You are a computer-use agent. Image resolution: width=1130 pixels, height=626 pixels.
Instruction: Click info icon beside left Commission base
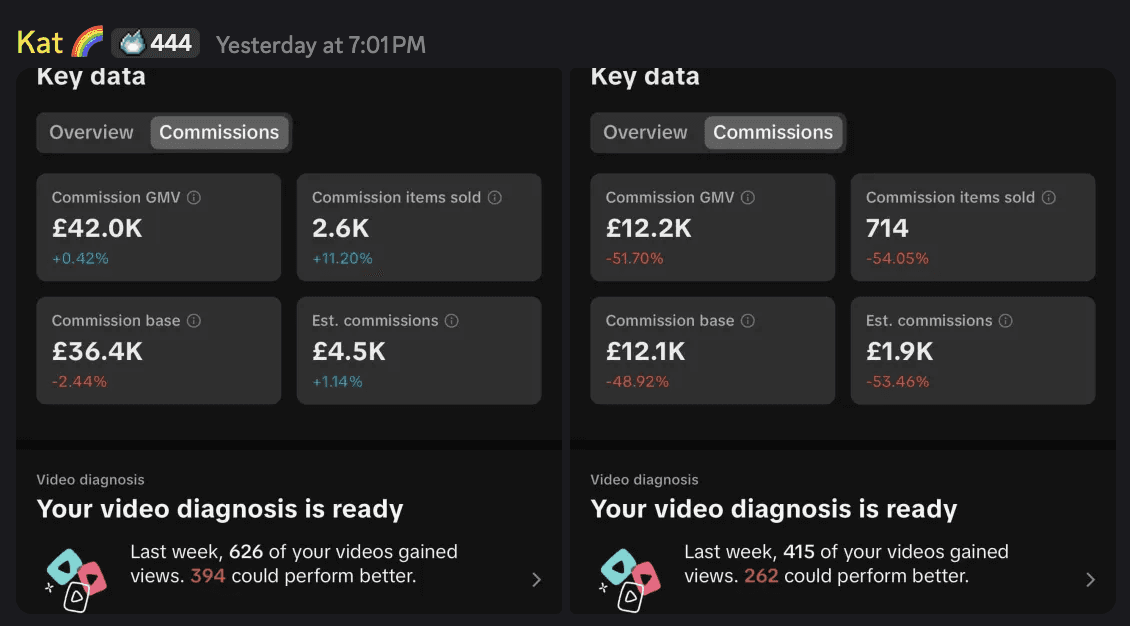(x=194, y=321)
